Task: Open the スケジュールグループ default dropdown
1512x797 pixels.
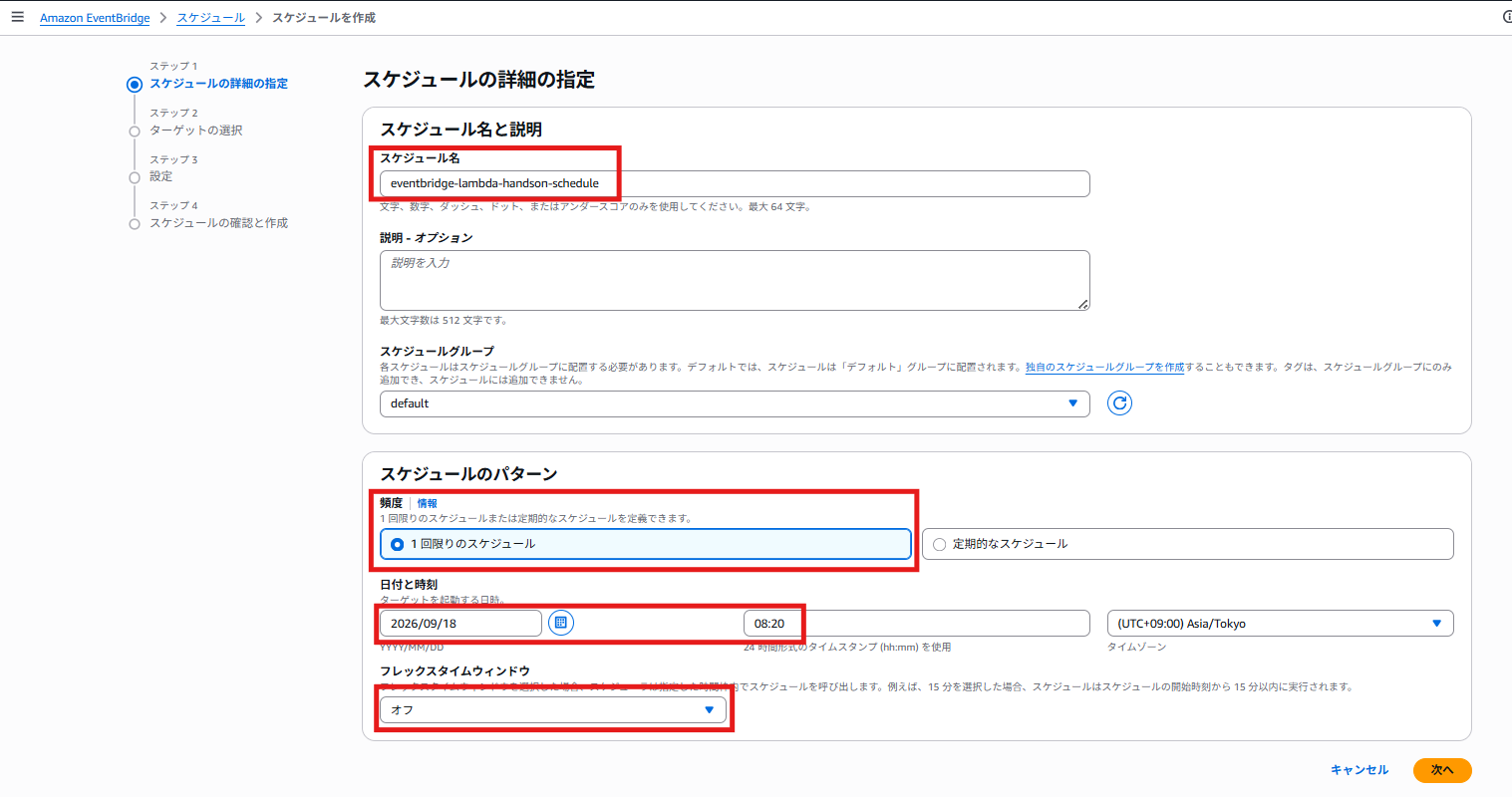Action: point(735,403)
